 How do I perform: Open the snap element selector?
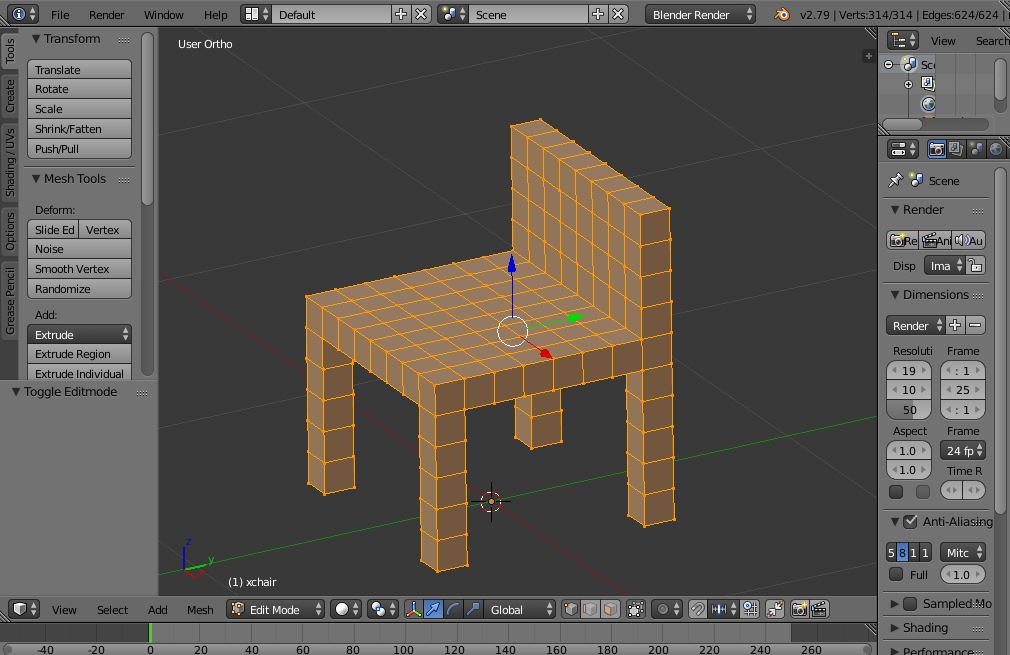[723, 609]
